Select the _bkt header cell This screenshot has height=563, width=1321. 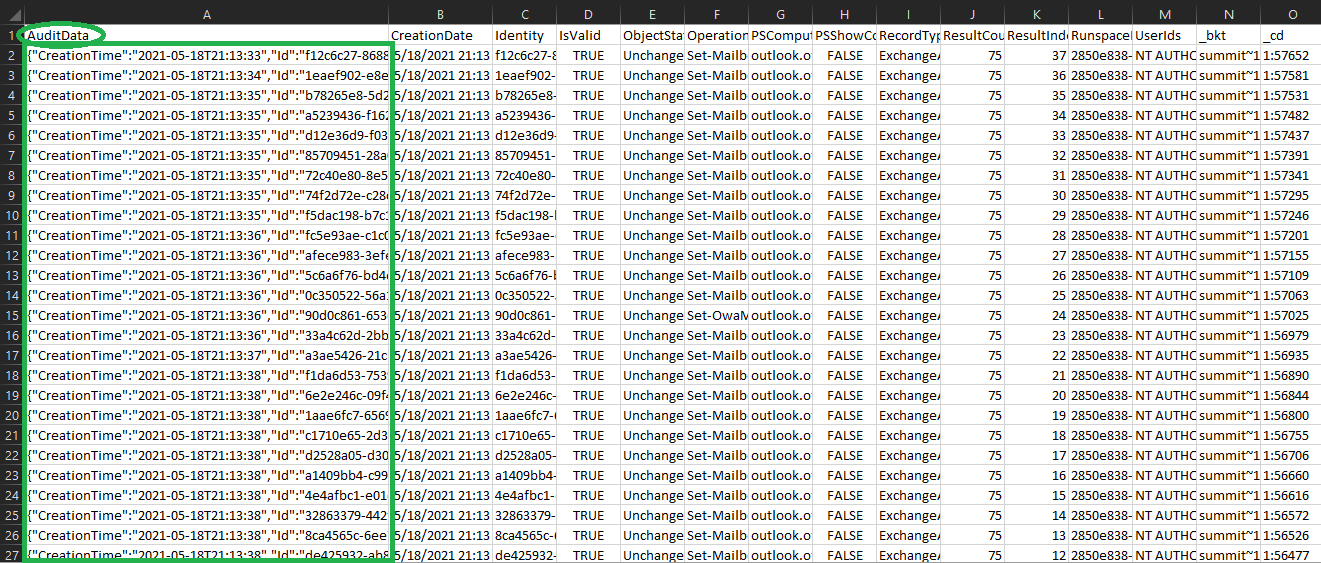1228,35
